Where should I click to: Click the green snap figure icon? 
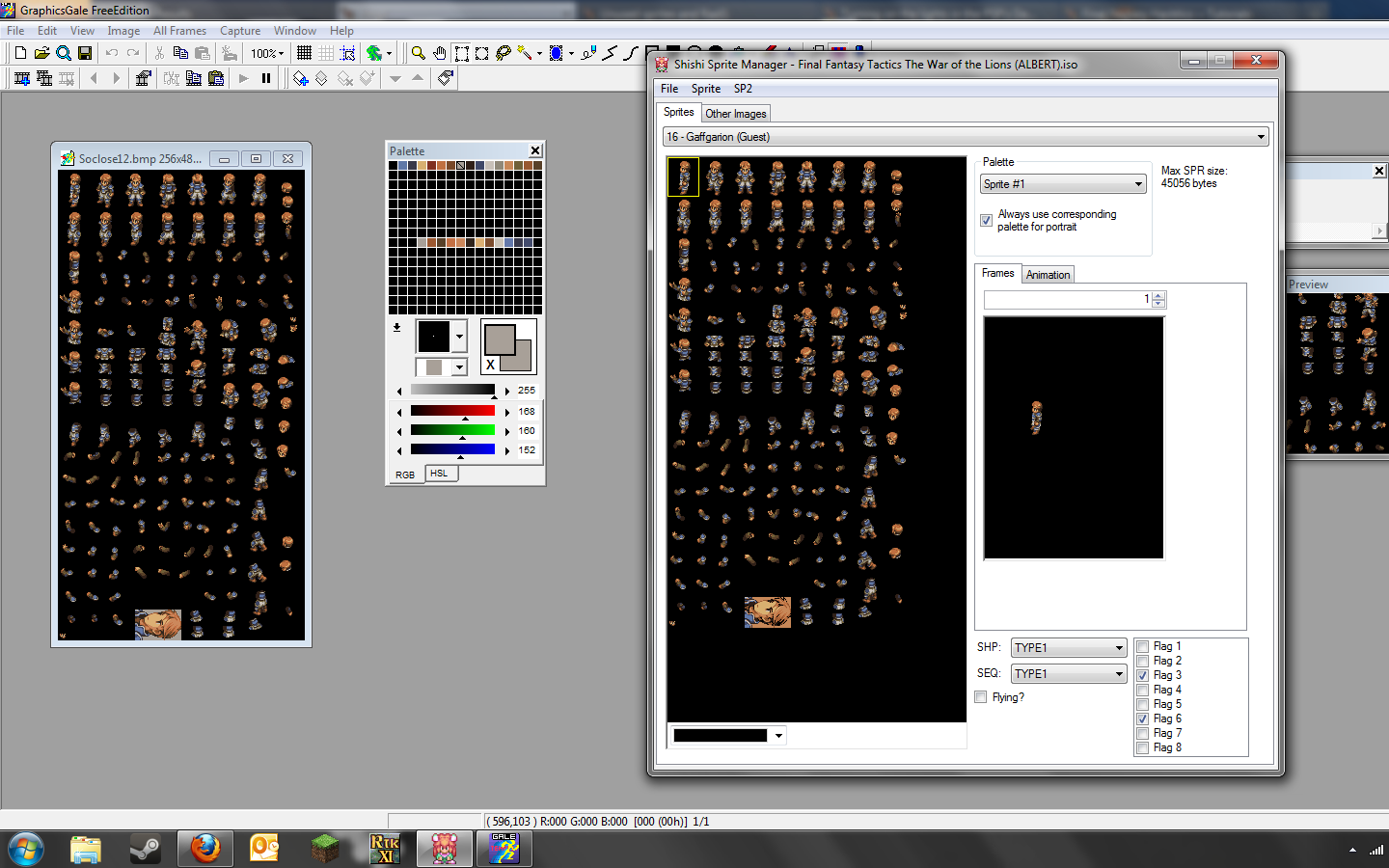pos(374,53)
